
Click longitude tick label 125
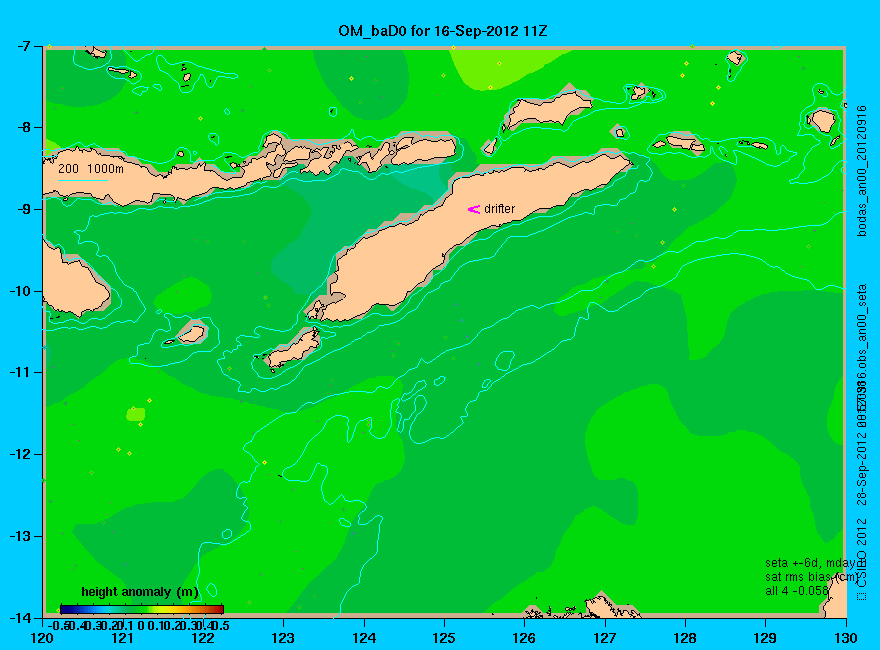coord(444,638)
